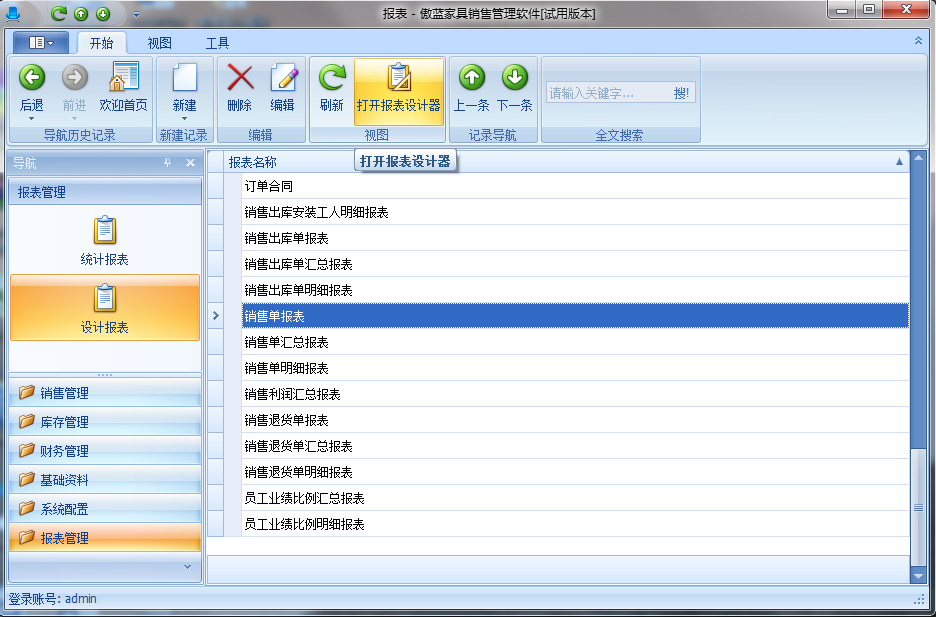Viewport: 936px width, 617px height.
Task: Open the Welcome Home (欢迎首页) icon
Action: pos(123,78)
